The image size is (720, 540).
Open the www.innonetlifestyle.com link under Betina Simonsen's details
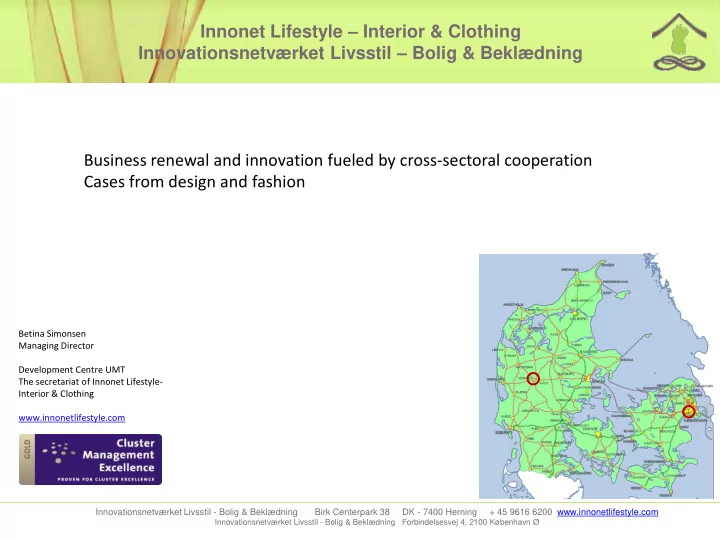pos(72,418)
